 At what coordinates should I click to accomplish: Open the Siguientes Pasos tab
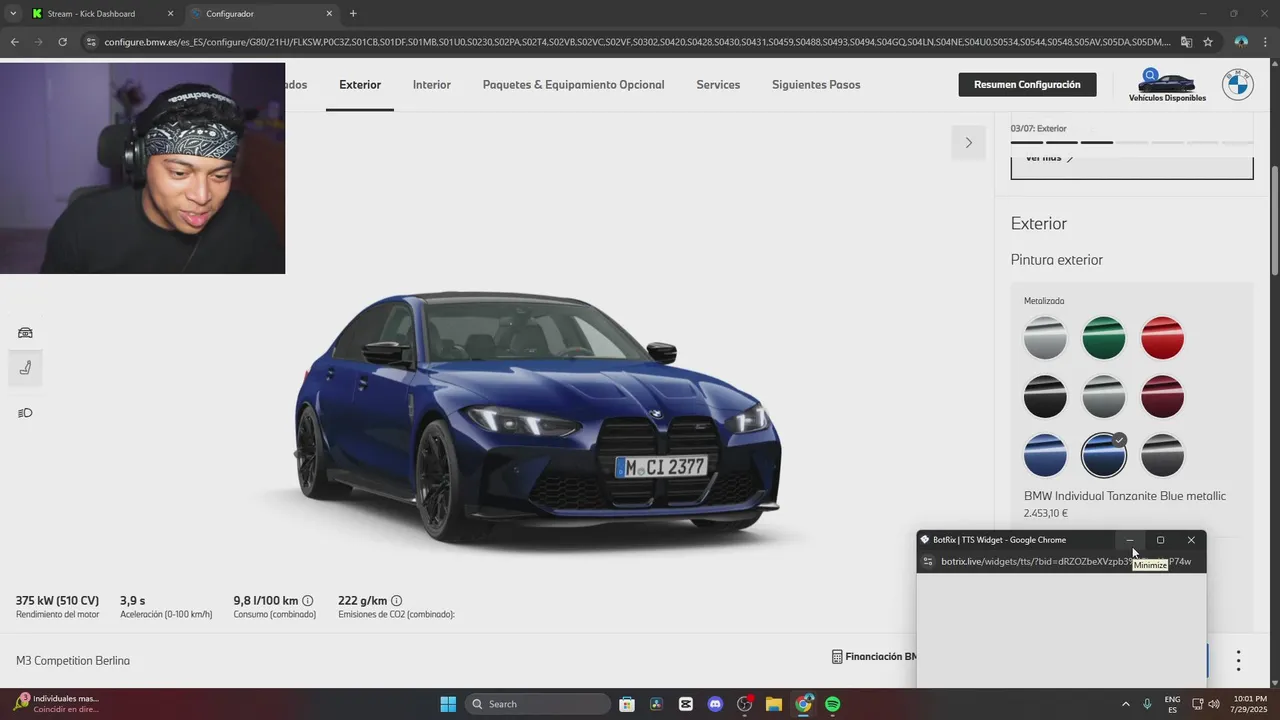(x=816, y=85)
